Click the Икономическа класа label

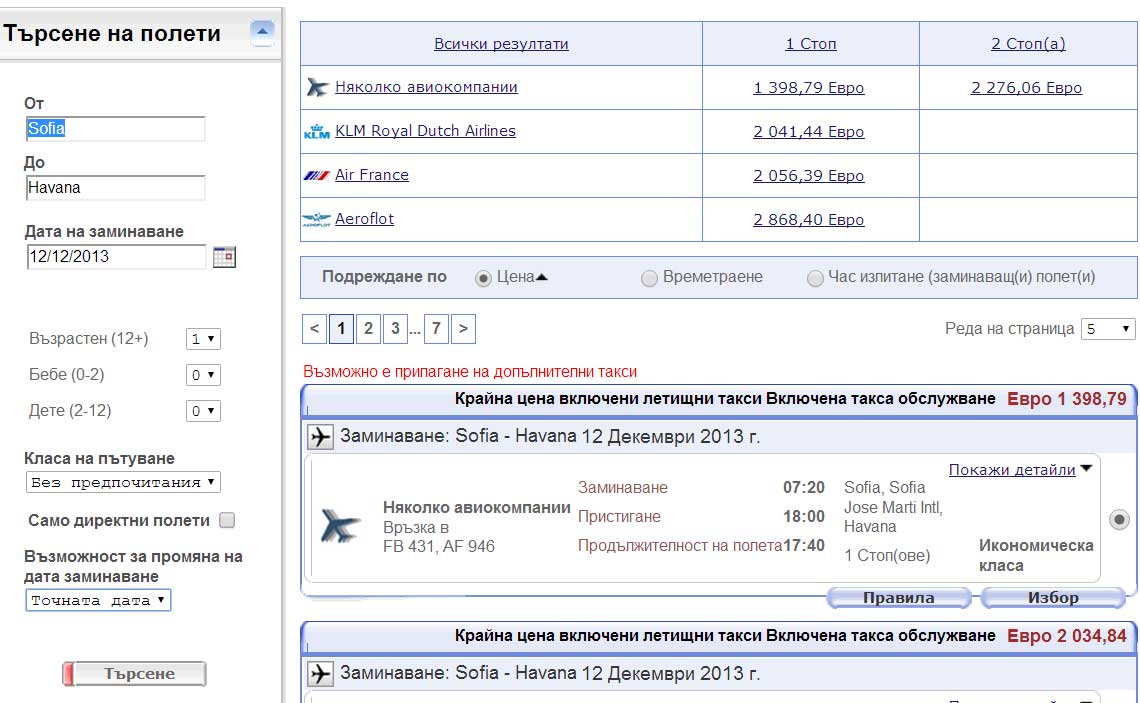tap(1036, 555)
